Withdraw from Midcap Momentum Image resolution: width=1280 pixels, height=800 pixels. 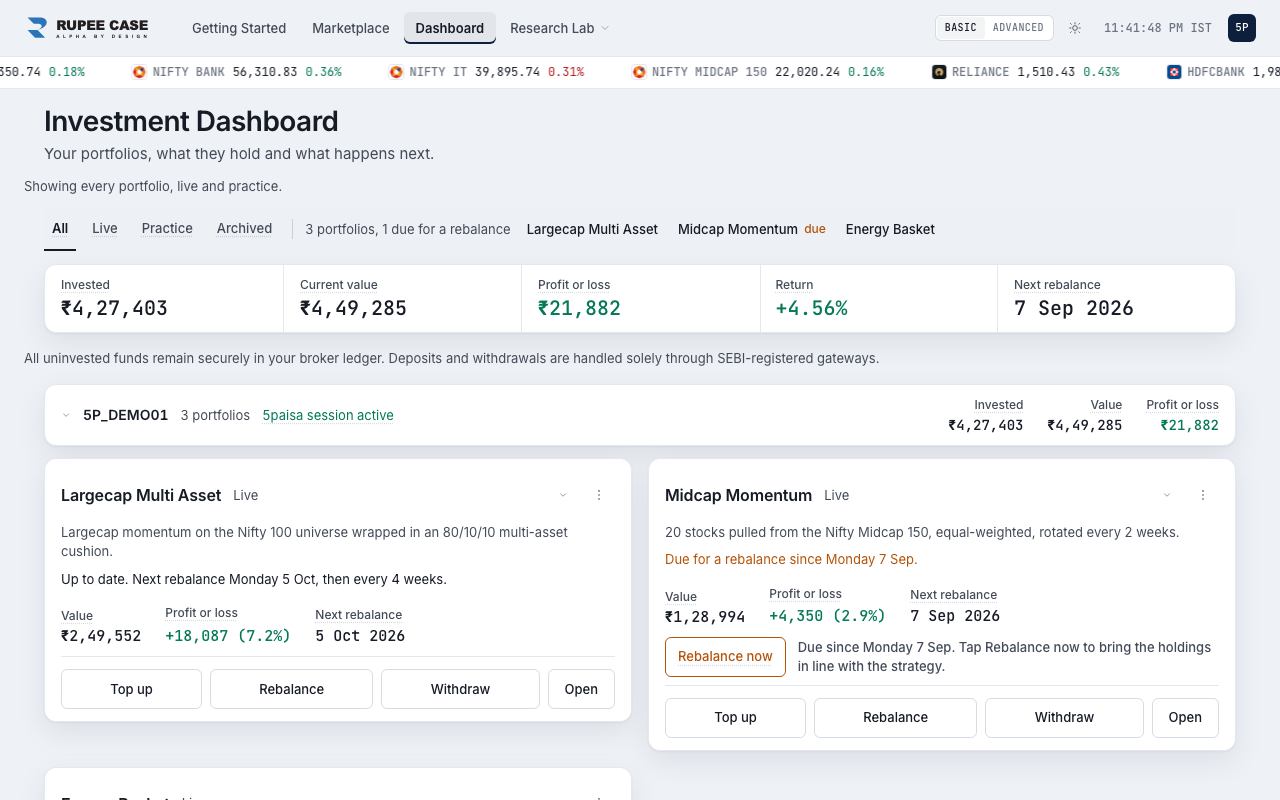[x=1064, y=717]
